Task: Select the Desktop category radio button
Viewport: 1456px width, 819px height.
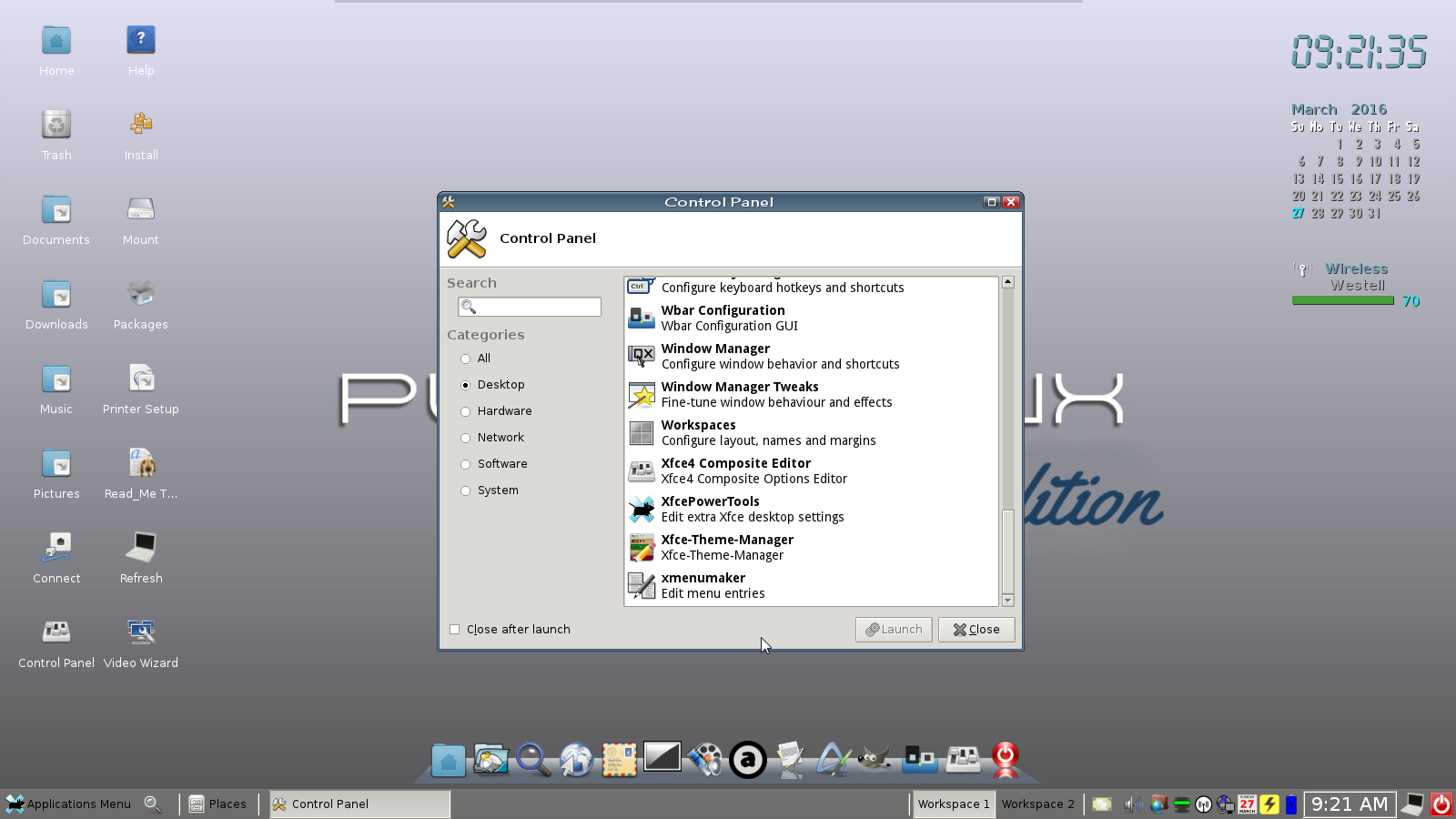Action: (465, 385)
